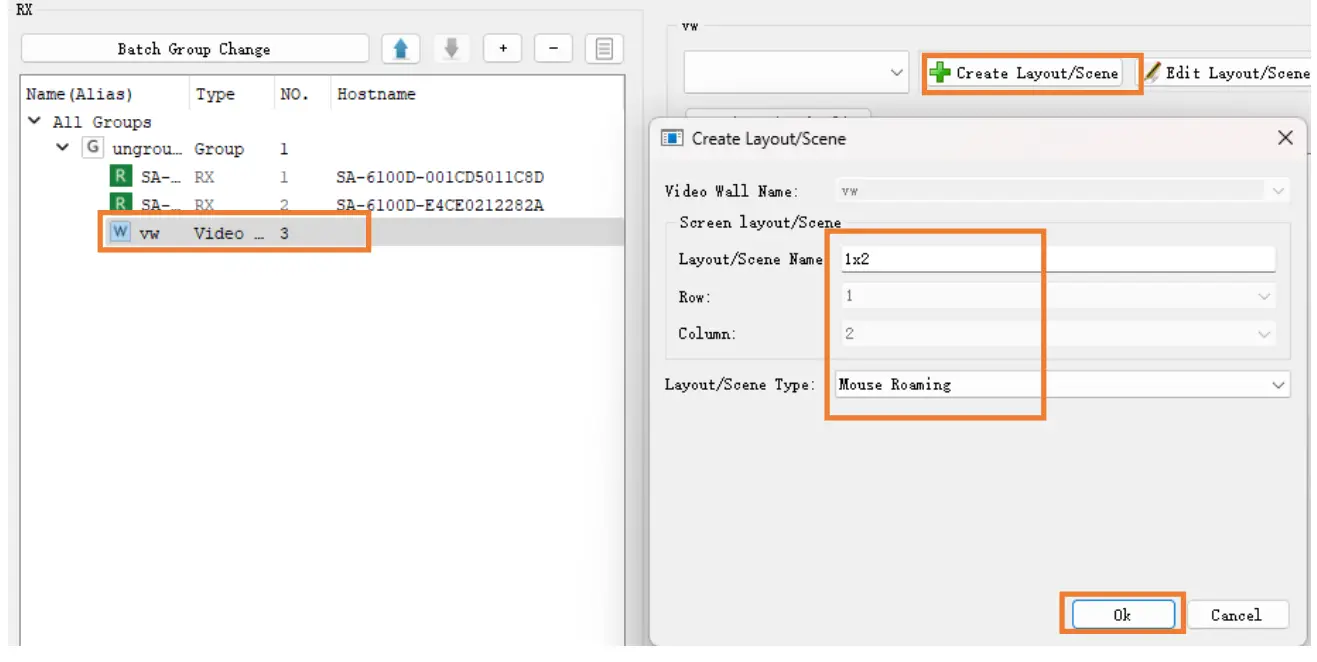1317x662 pixels.
Task: Open the vw combo box above the dialog
Action: click(x=796, y=73)
